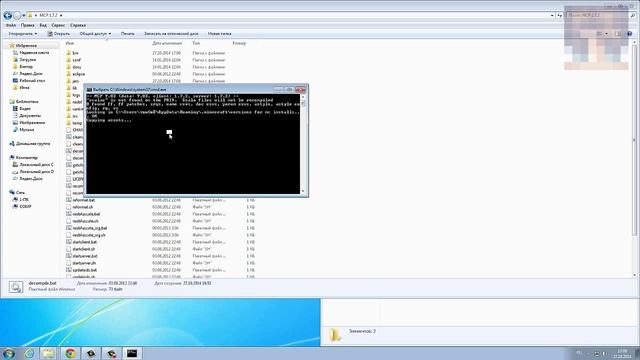
Task: Toggle the preview pane icon in toolbar
Action: (618, 34)
